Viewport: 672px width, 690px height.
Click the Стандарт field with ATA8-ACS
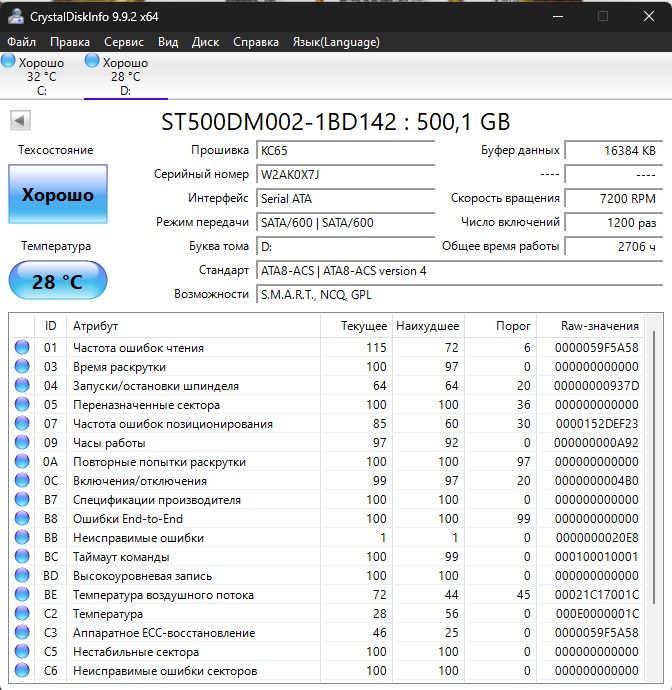459,270
